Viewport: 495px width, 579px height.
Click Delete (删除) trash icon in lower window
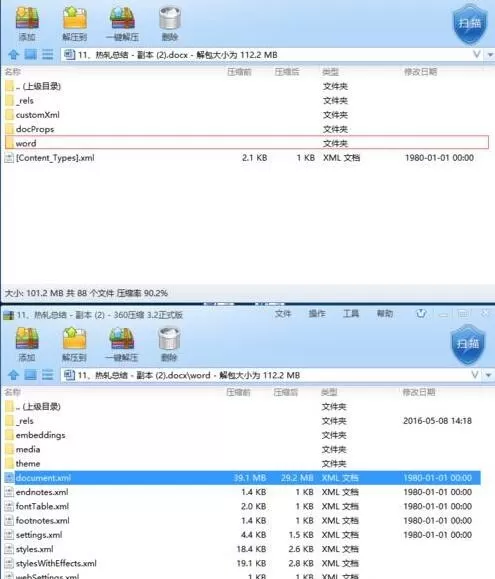[169, 343]
